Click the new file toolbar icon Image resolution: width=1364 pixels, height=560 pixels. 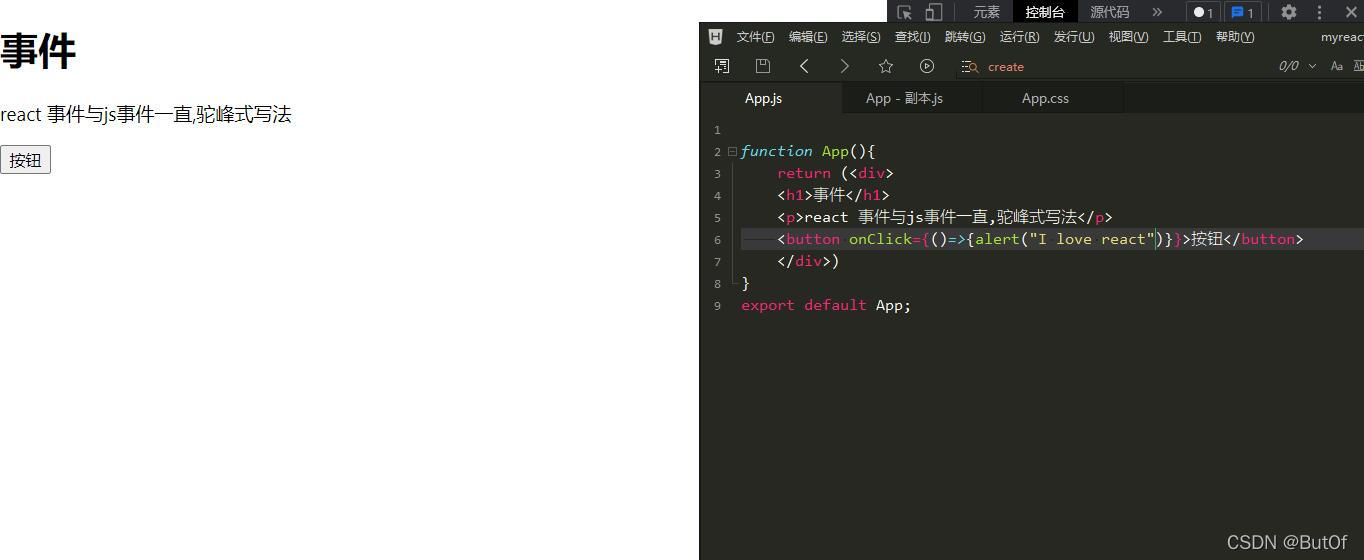[722, 66]
